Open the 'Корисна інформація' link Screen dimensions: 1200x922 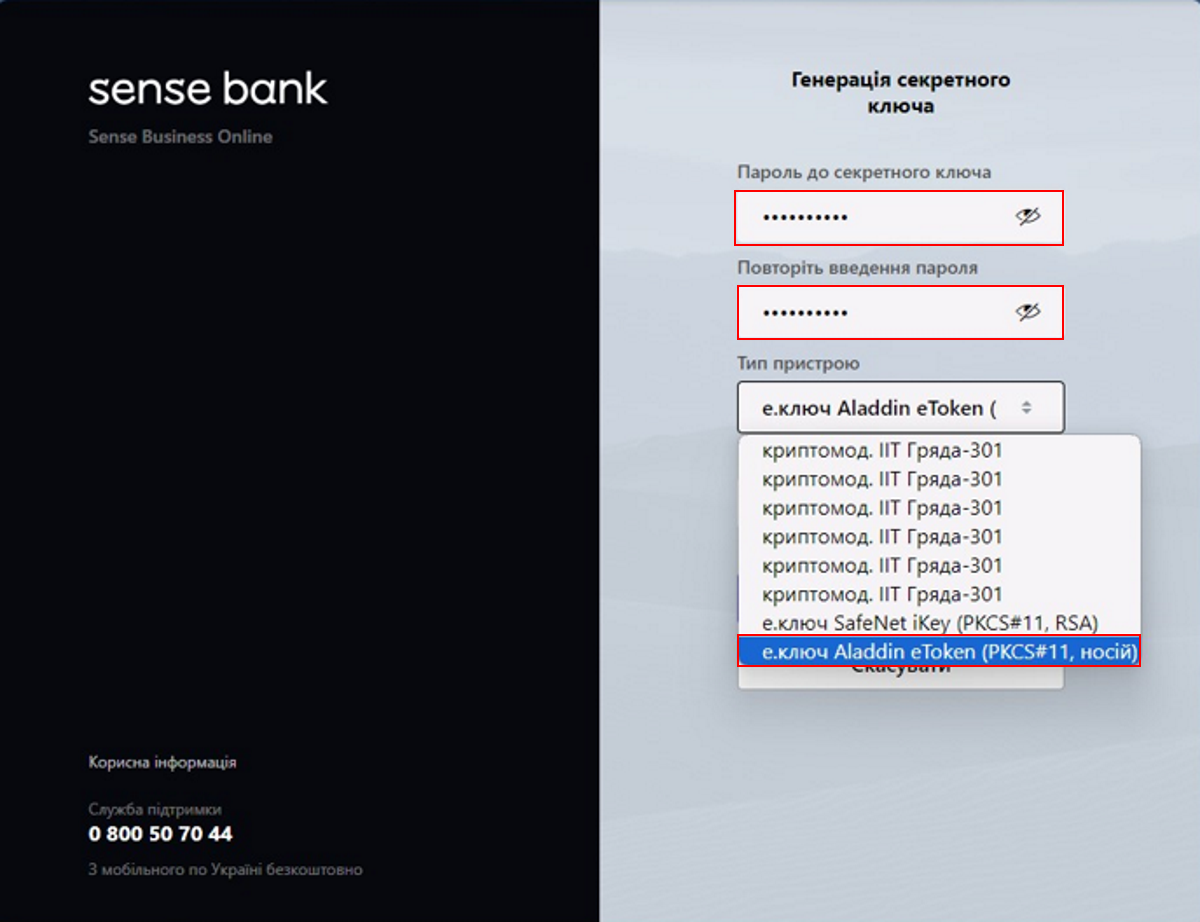(162, 763)
